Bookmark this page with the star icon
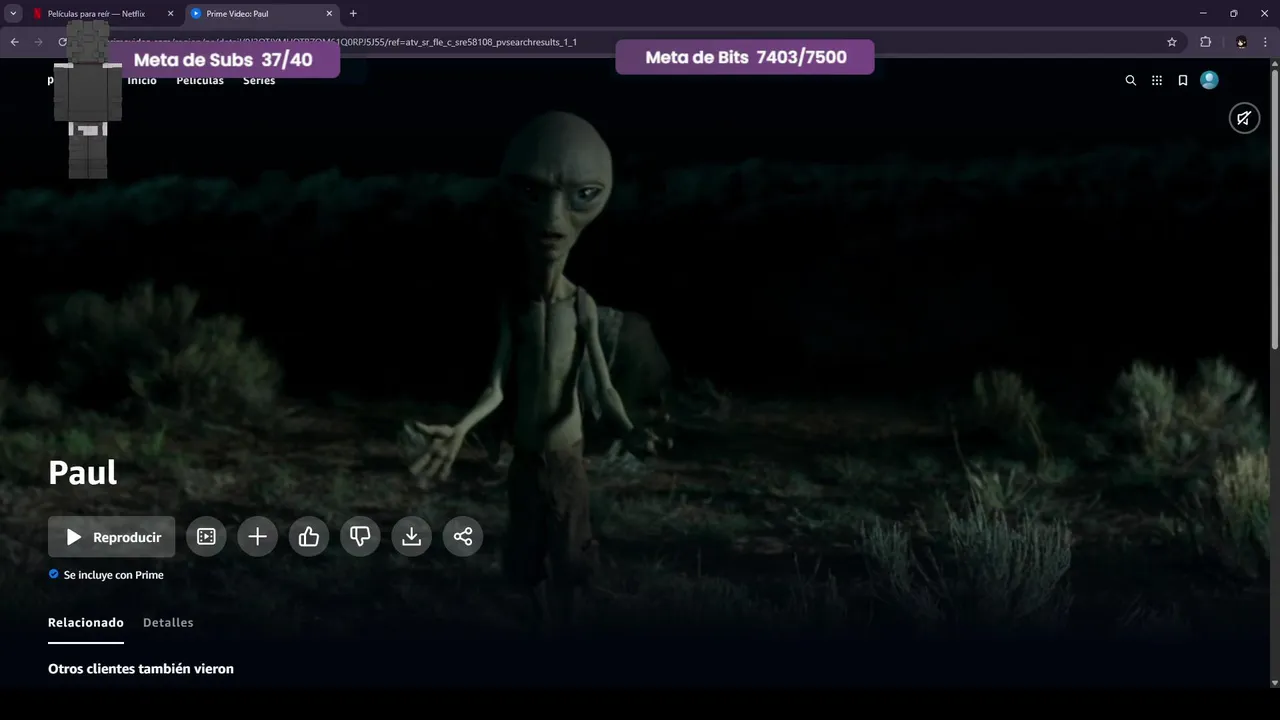 point(1172,42)
